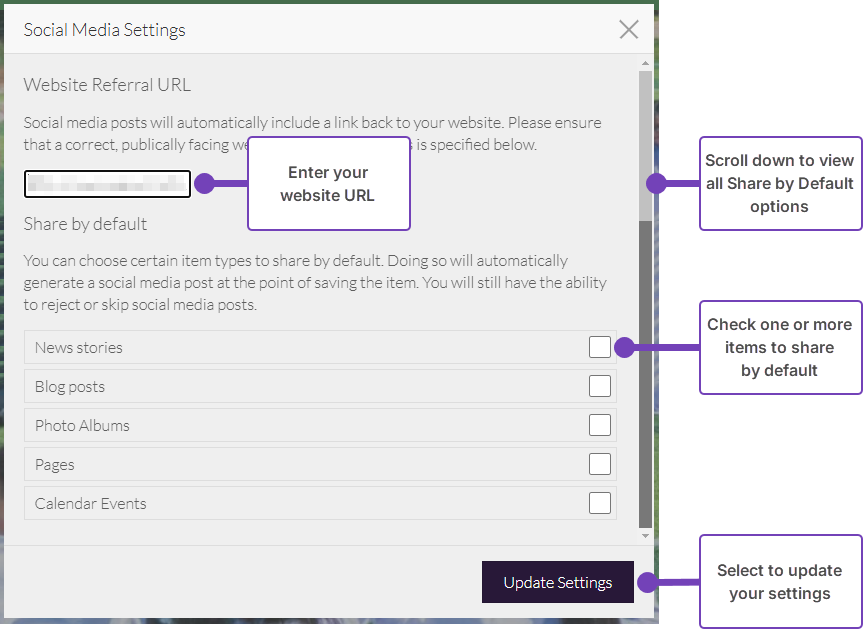Select the Calendar Events checkbox
865x631 pixels.
(x=599, y=503)
